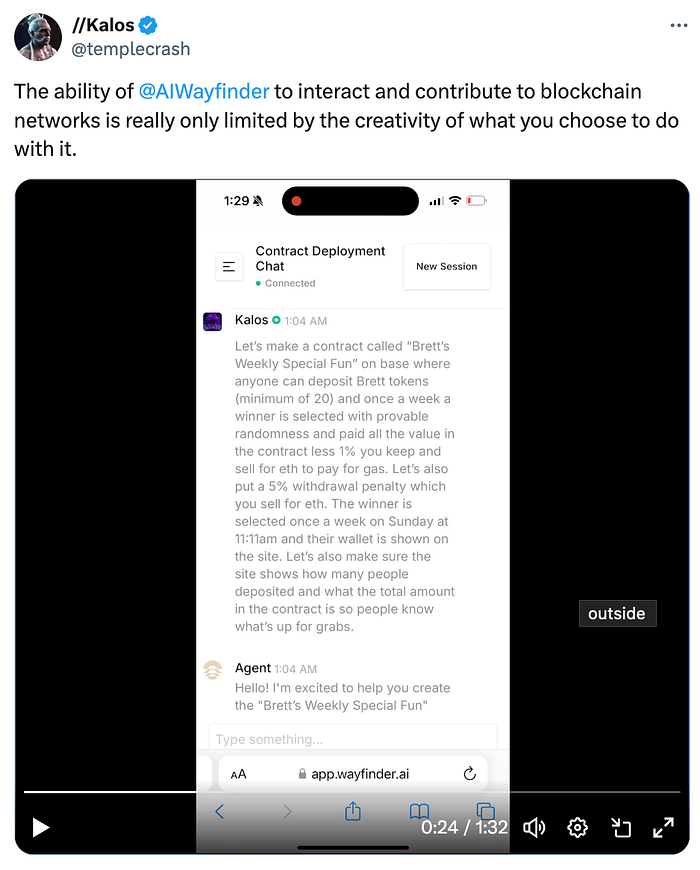
Task: Start a New Session in the chat
Action: pos(446,266)
